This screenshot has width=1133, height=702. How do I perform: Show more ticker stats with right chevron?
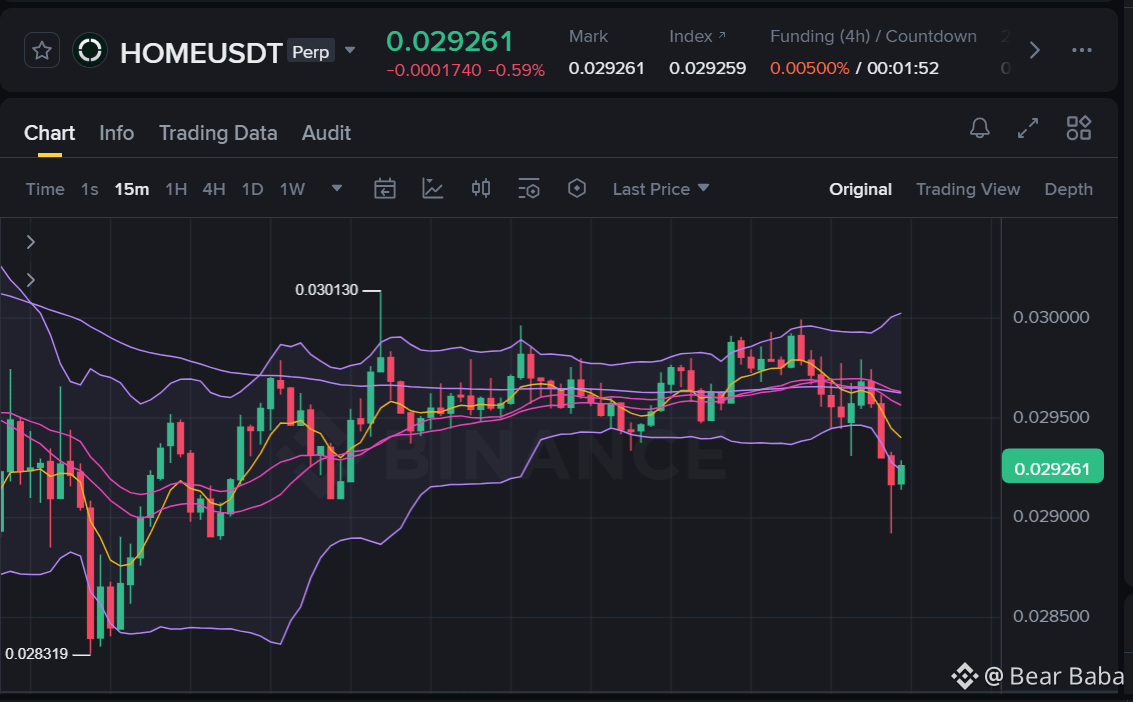(1035, 50)
